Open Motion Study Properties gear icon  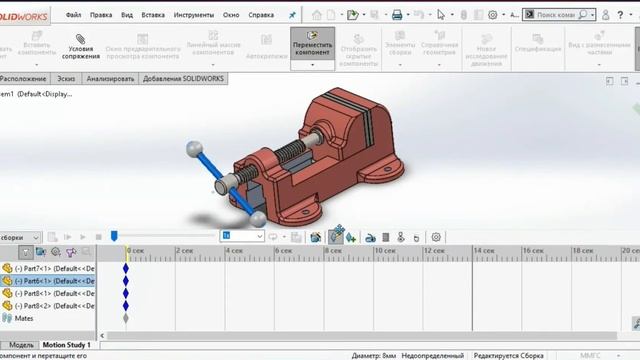[436, 237]
